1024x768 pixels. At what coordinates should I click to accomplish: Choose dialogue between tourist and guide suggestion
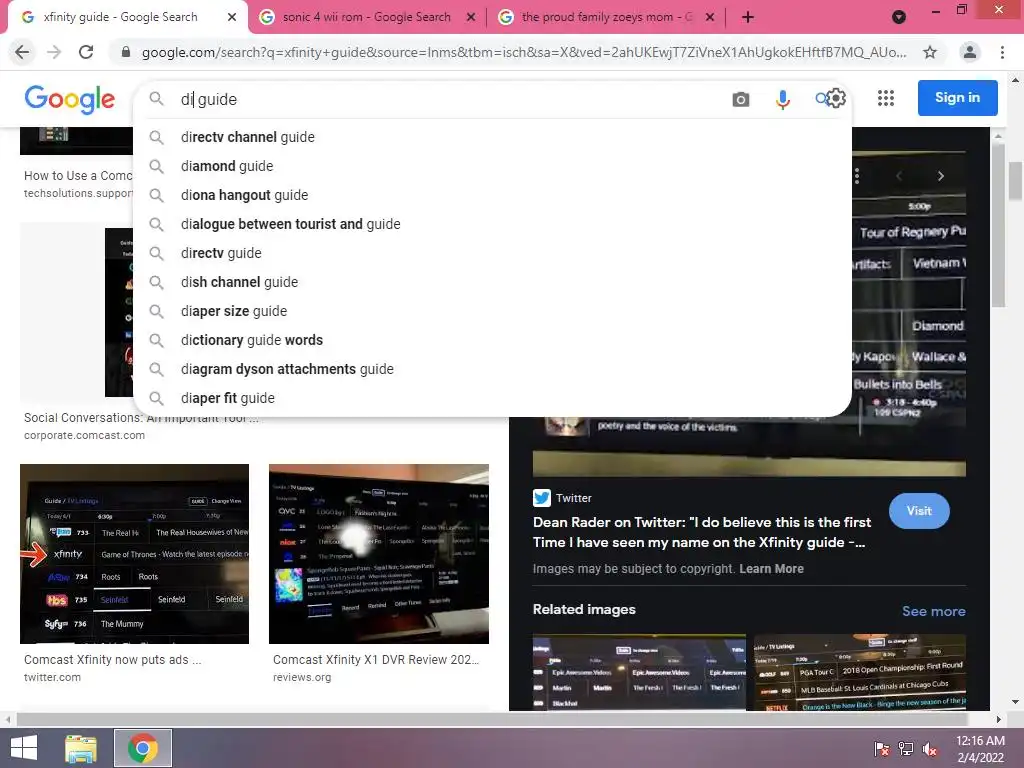[x=492, y=224]
